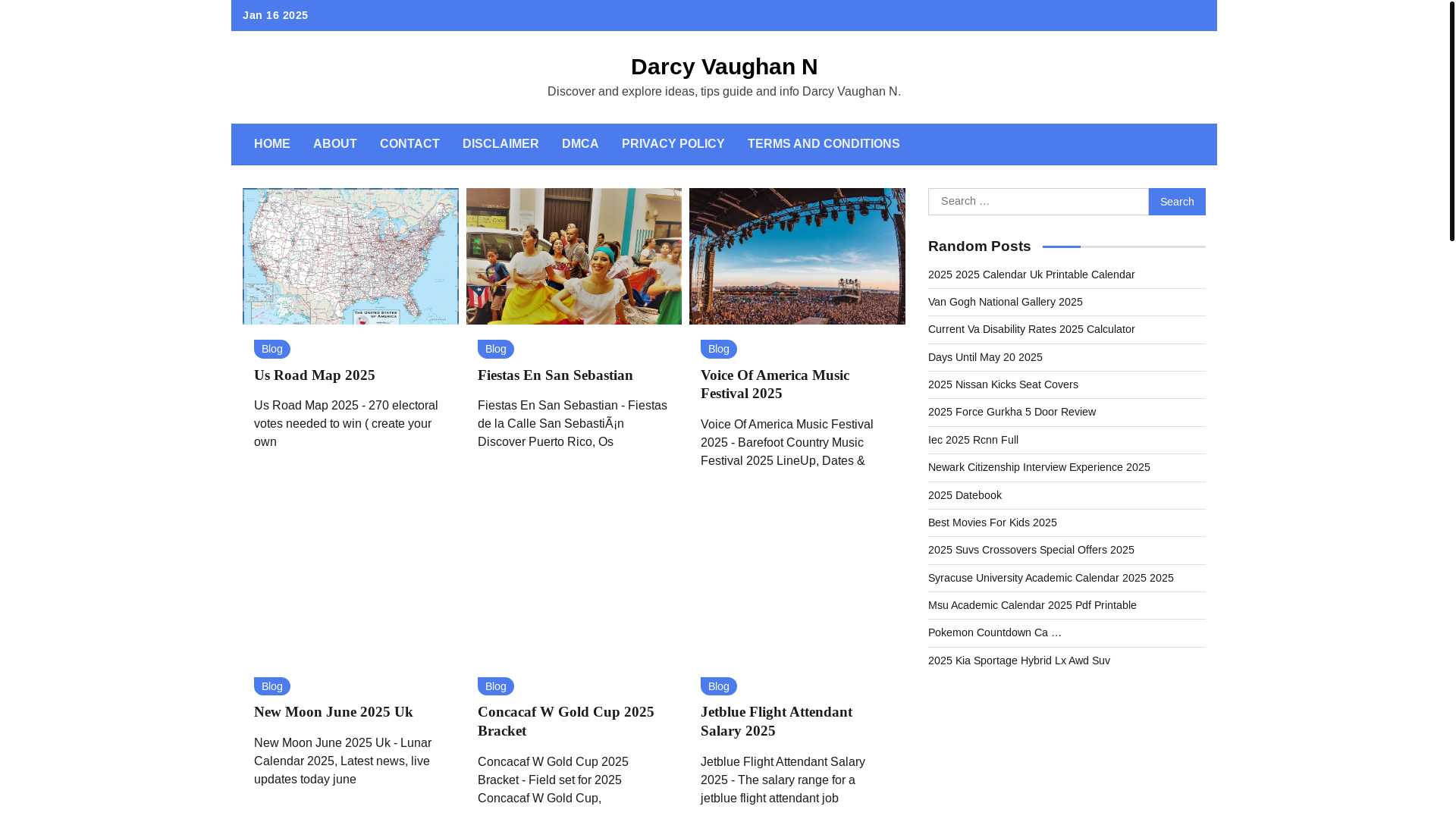This screenshot has height=819, width=1456.
Task: Open 2025 Kia Sportage Hybrid Lx Awd Suv
Action: tap(1019, 661)
